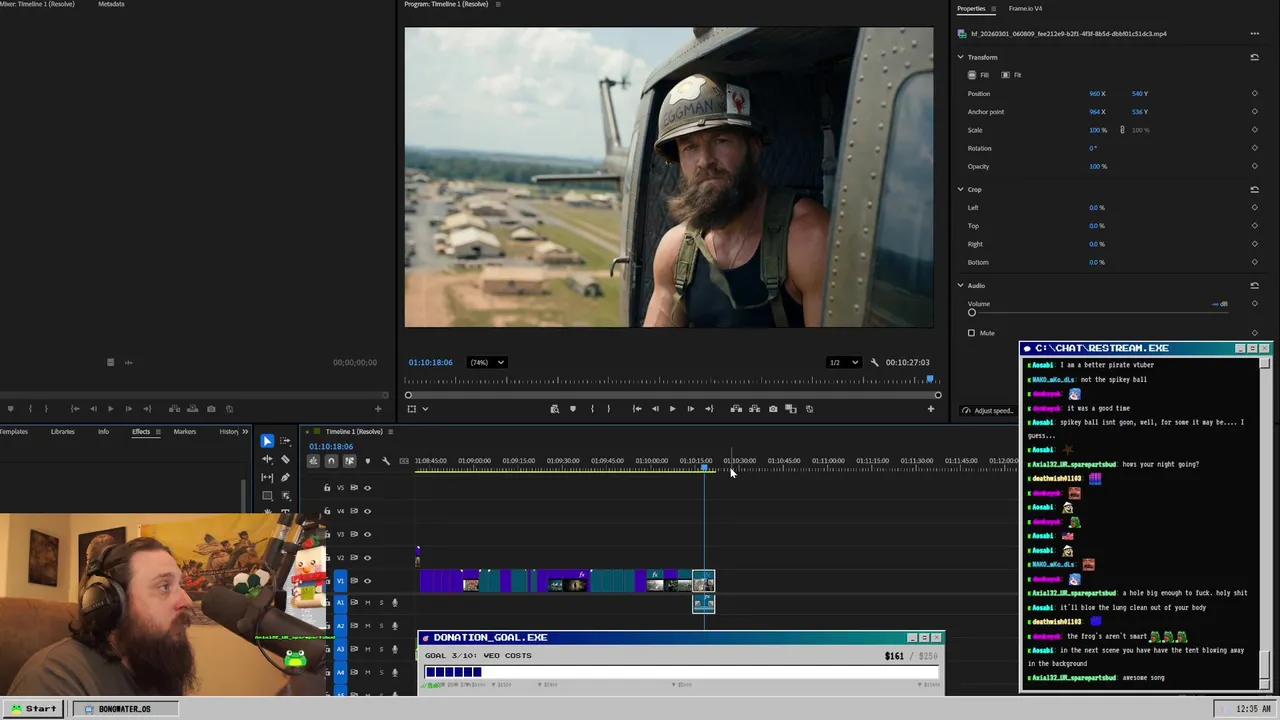The height and width of the screenshot is (720, 1280).
Task: Select the Ripple Edit tool
Action: pos(267,459)
